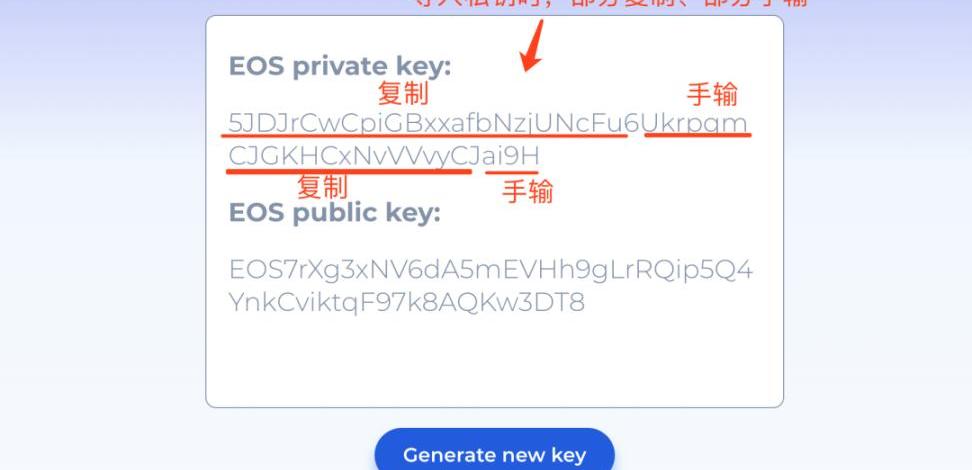The image size is (972, 470).
Task: Click the red 手输 label above Ukrpqm
Action: point(712,95)
